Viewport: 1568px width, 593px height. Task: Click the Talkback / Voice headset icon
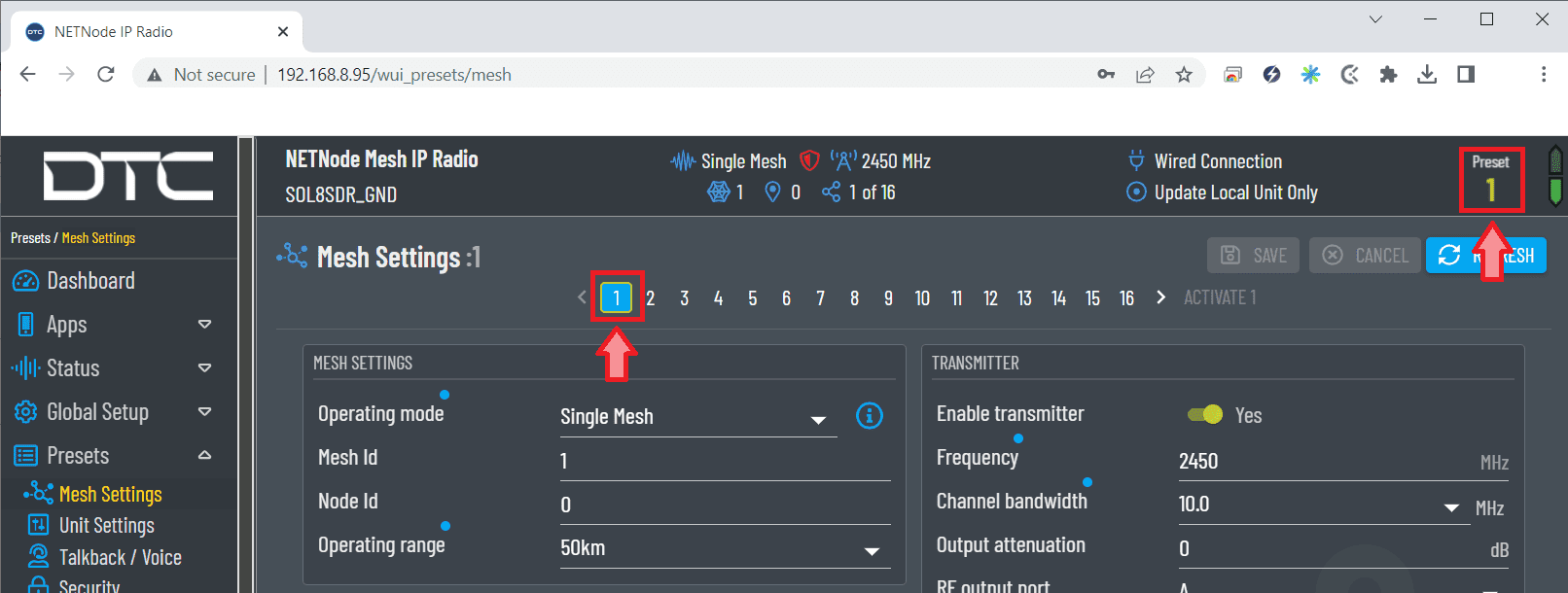click(39, 557)
